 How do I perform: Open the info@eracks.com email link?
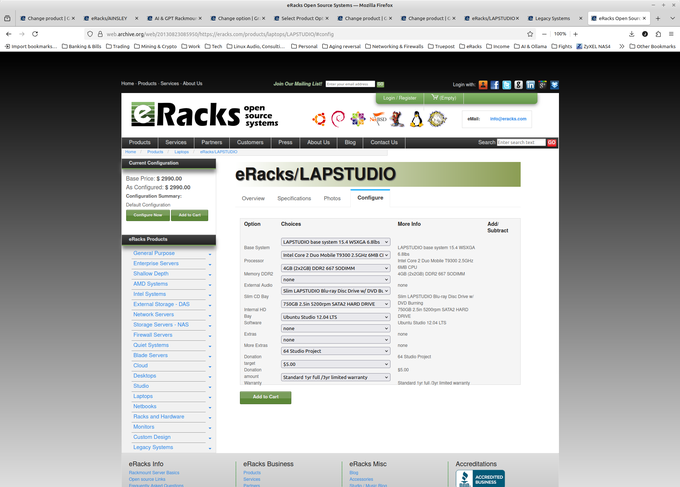point(508,119)
